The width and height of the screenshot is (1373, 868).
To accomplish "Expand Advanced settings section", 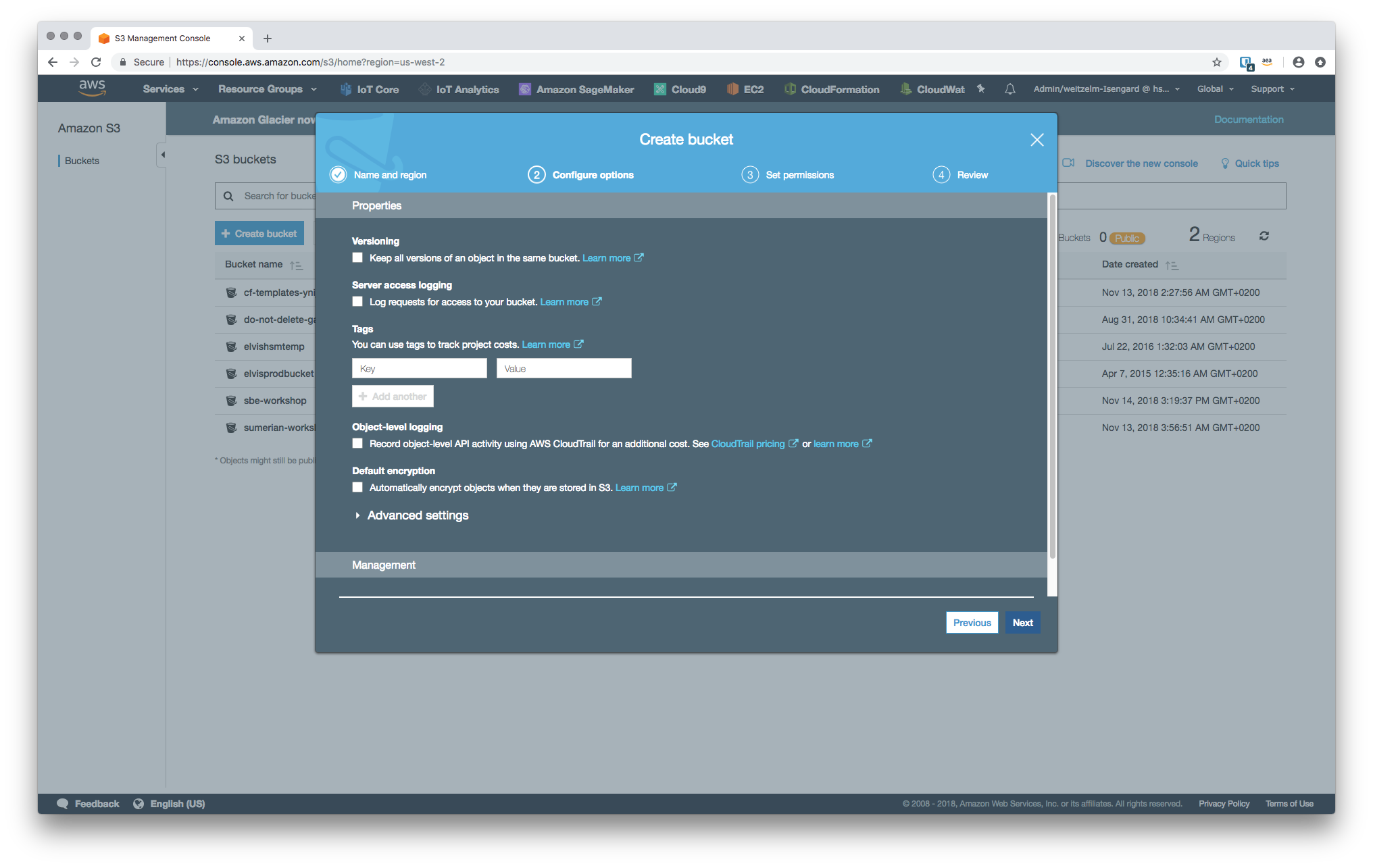I will 411,515.
